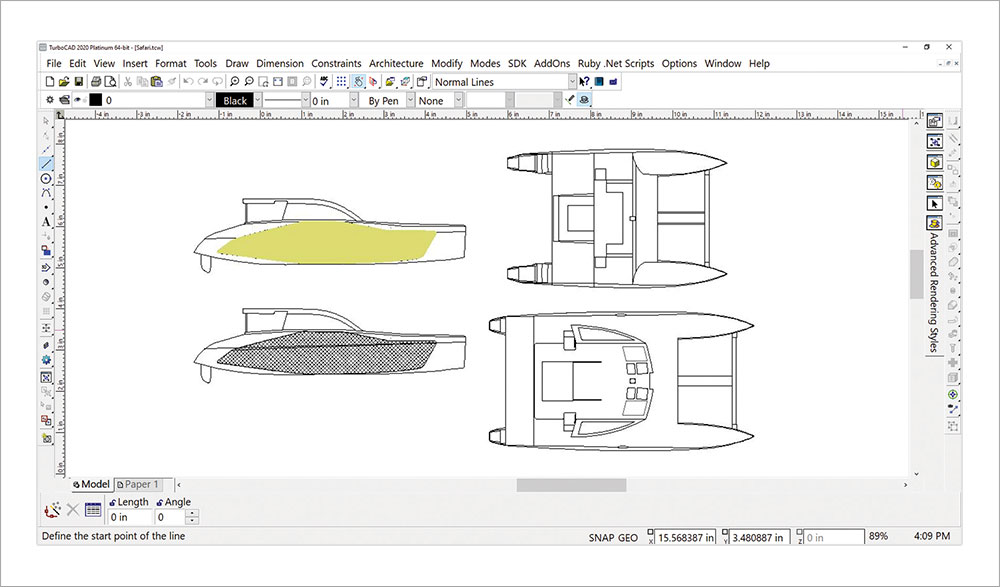Click the Help pointer icon
Screen dimensions: 1000x587
(x=584, y=82)
